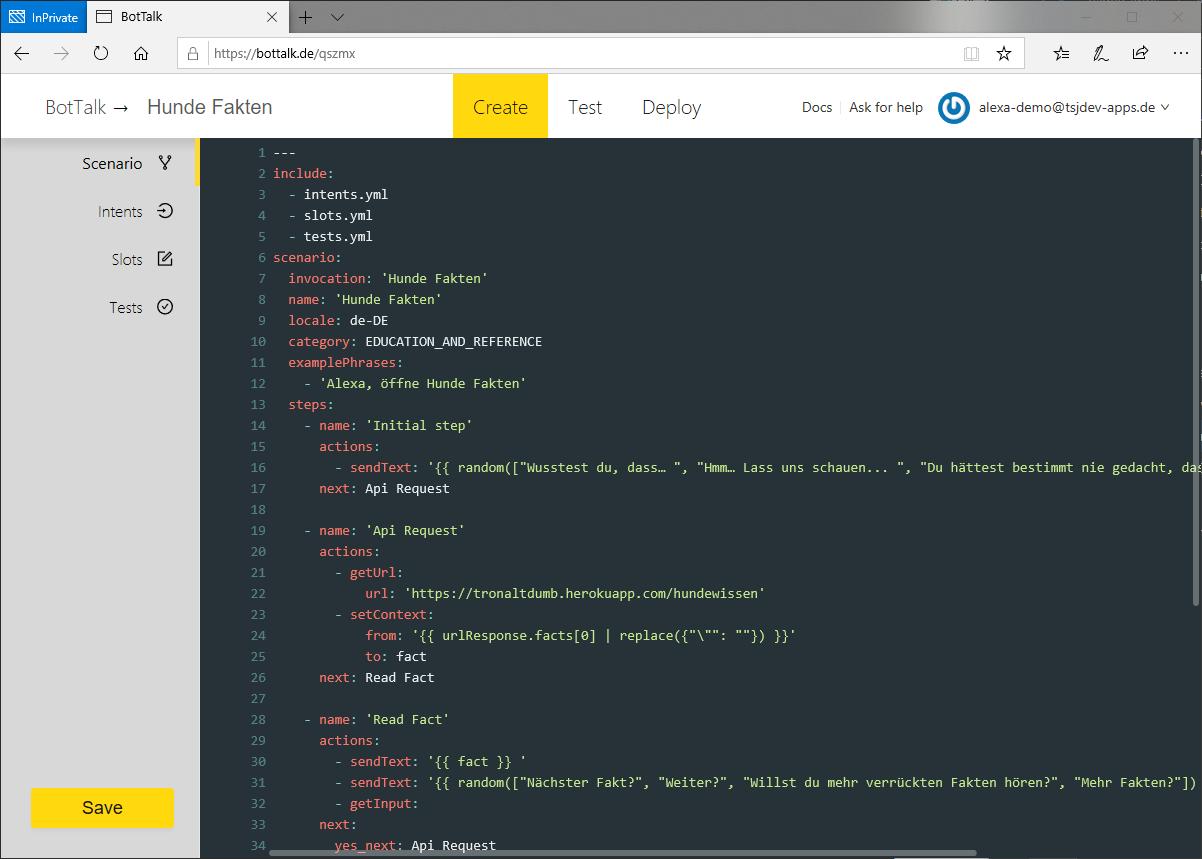Click the Tests checkmark circle icon
Image resolution: width=1202 pixels, height=859 pixels.
pyautogui.click(x=165, y=307)
